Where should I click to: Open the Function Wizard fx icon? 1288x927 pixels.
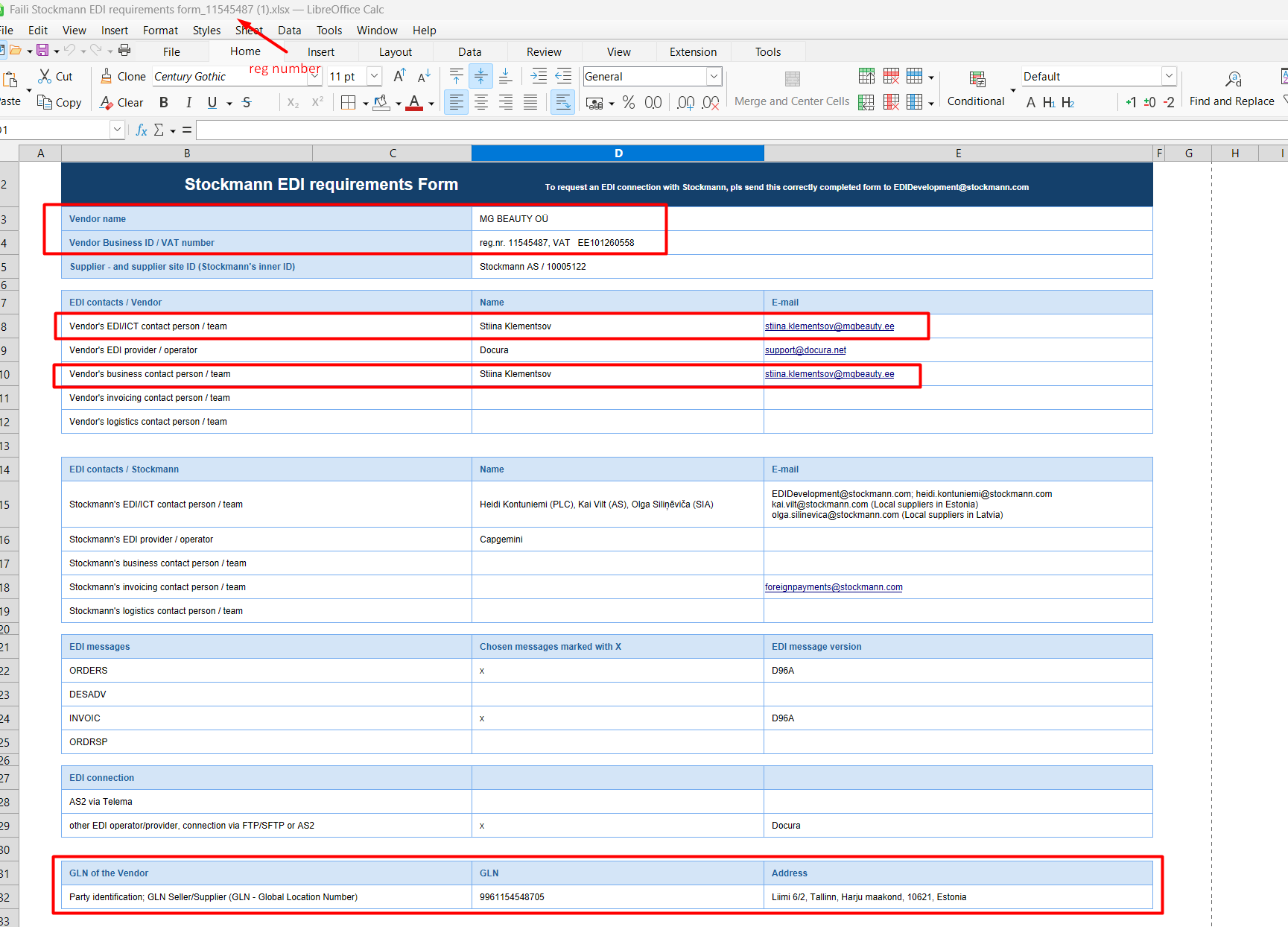pyautogui.click(x=142, y=130)
